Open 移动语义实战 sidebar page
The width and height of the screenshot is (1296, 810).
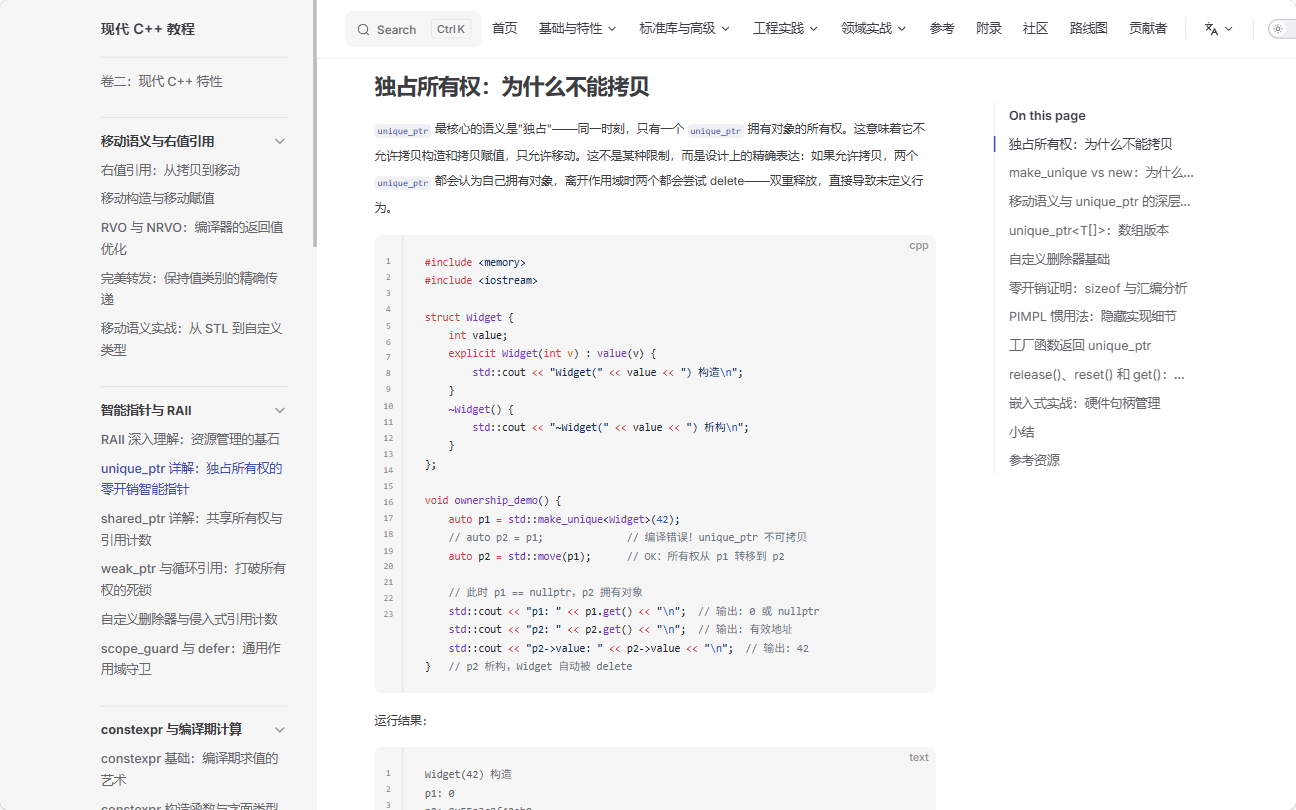(192, 339)
